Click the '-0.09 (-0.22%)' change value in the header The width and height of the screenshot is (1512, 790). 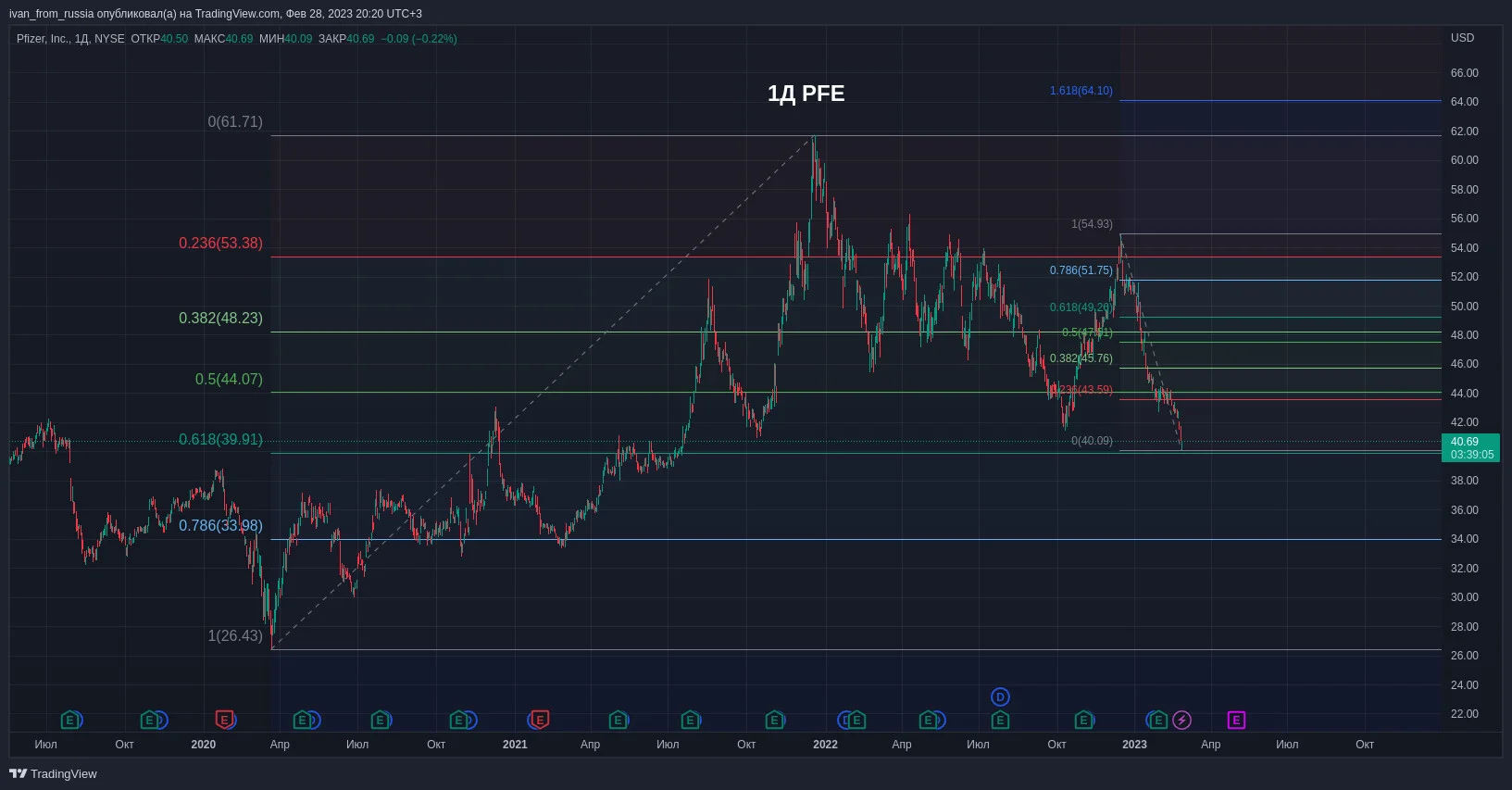[419, 39]
